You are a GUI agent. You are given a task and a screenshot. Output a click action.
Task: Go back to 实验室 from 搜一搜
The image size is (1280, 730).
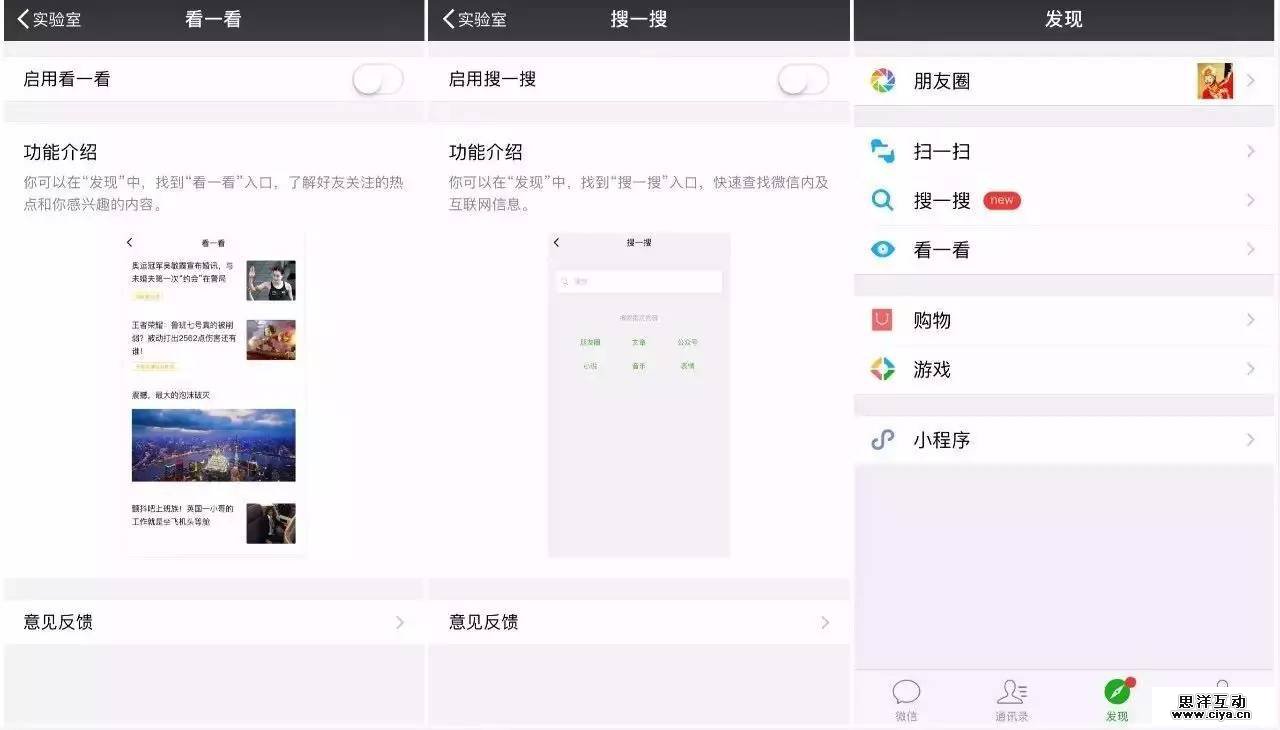coord(474,19)
